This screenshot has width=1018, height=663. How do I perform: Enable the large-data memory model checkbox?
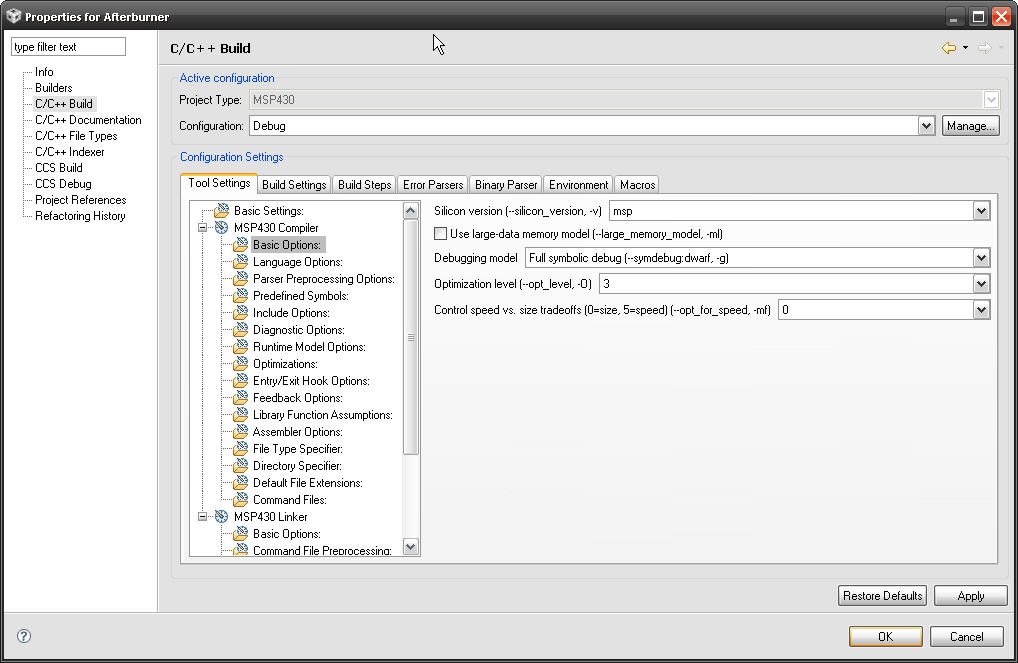pos(440,233)
